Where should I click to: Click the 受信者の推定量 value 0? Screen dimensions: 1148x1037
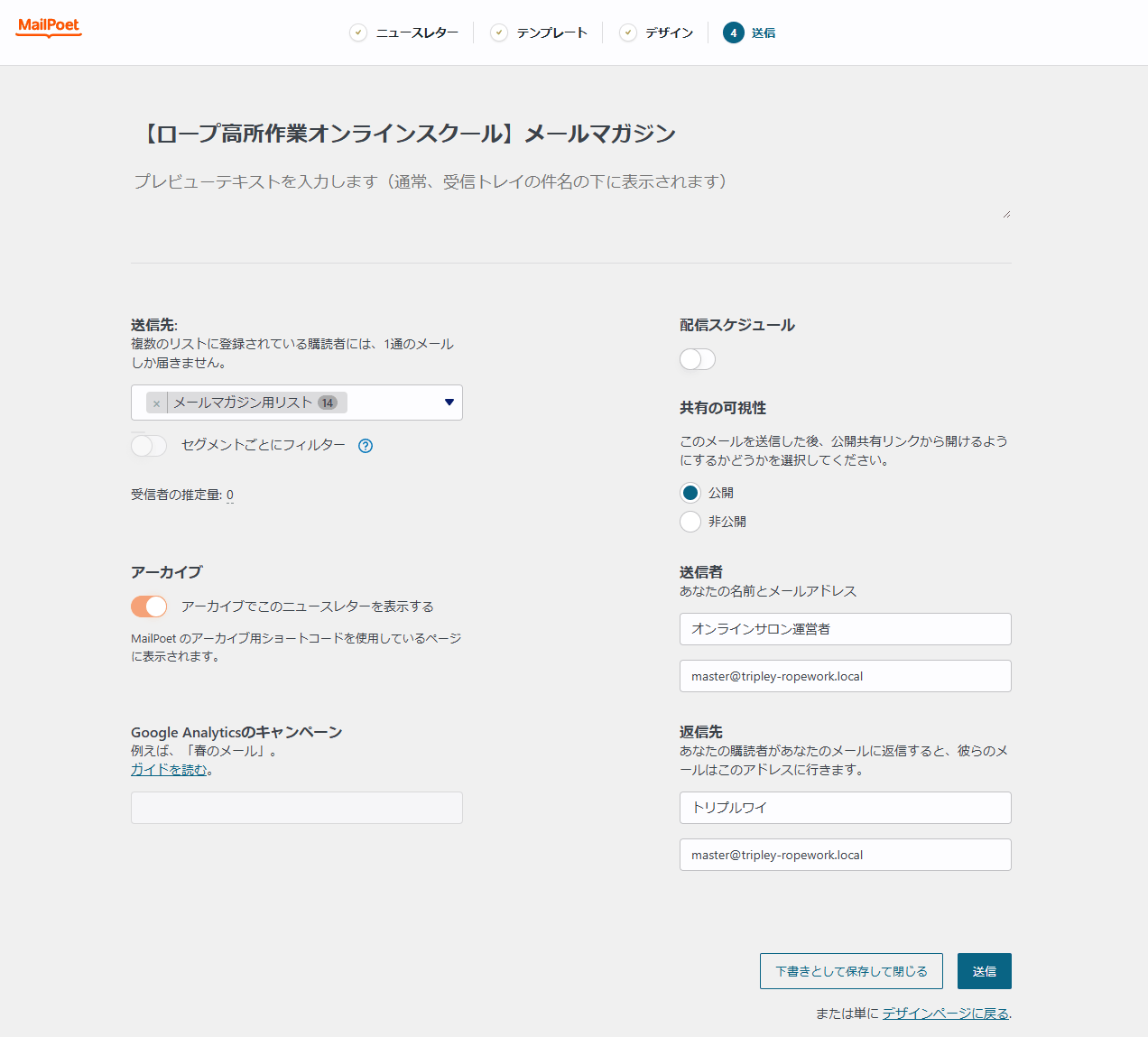coord(230,495)
